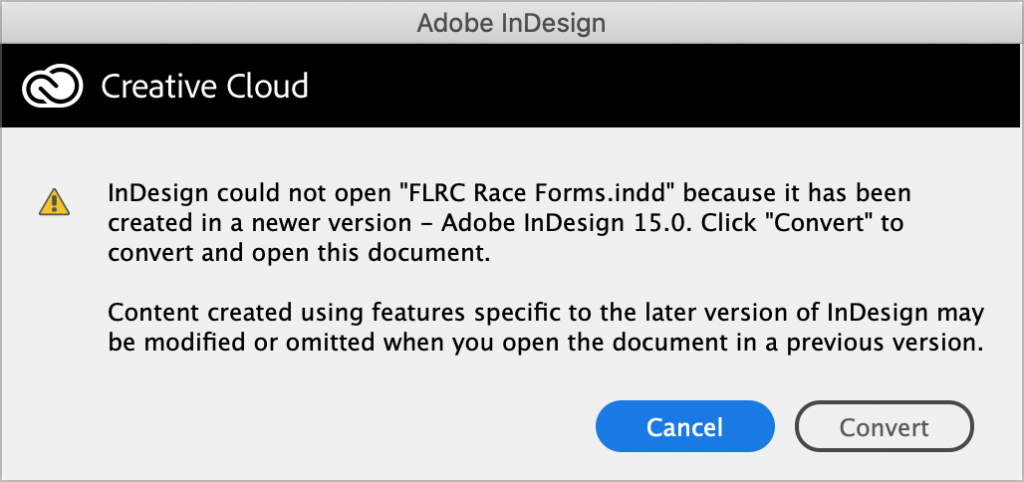The height and width of the screenshot is (482, 1024).
Task: Click the "Creative Cloud" header text
Action: coord(204,87)
